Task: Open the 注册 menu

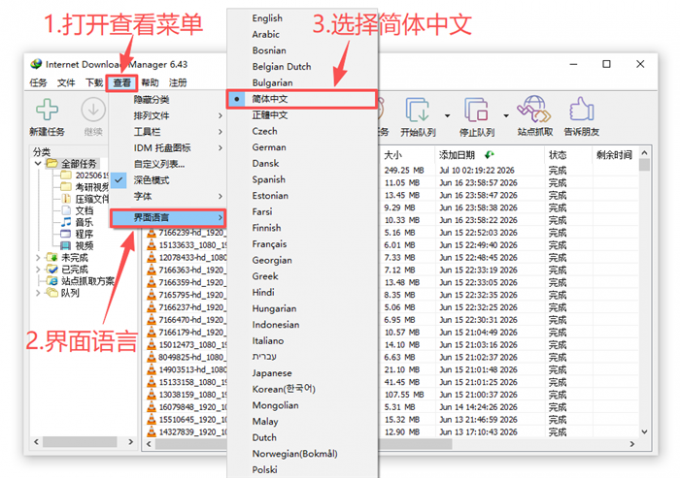Action: [178, 82]
